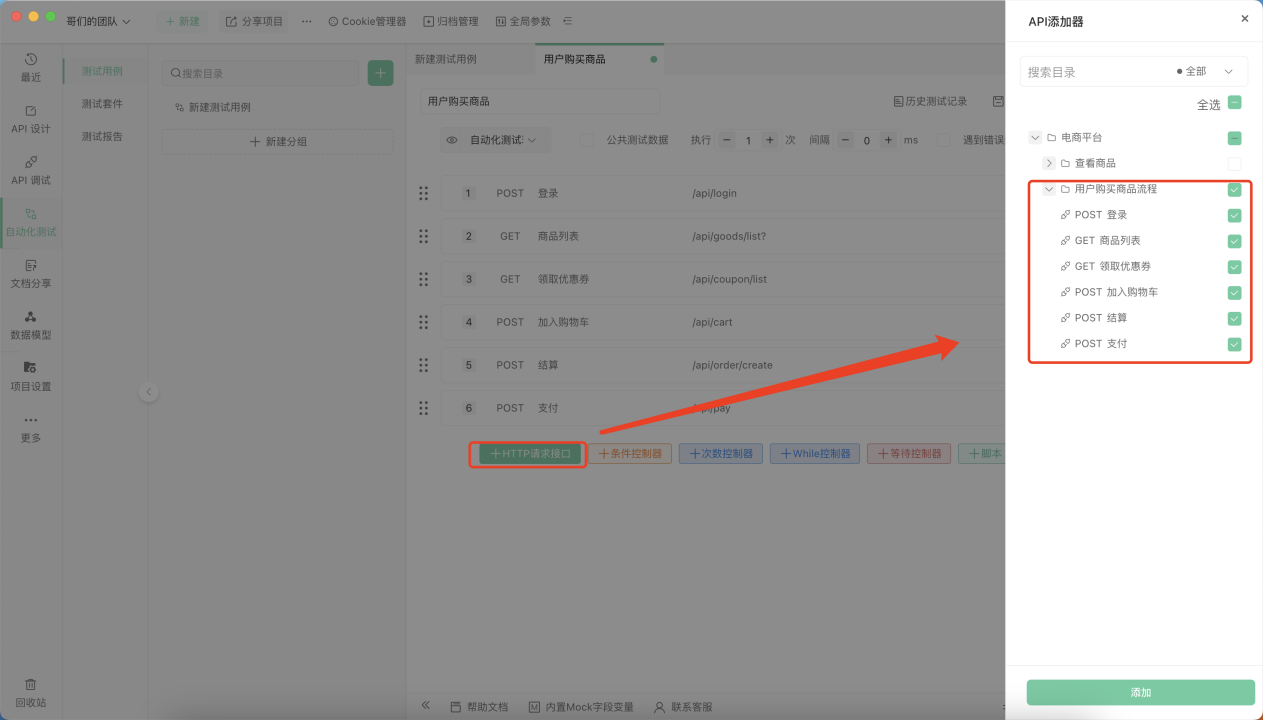Click drag handle icon of 支付 step
This screenshot has height=720, width=1263.
point(424,408)
